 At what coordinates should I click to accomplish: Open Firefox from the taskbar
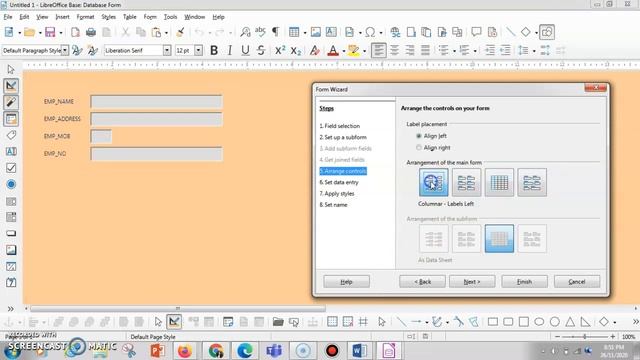click(x=184, y=351)
